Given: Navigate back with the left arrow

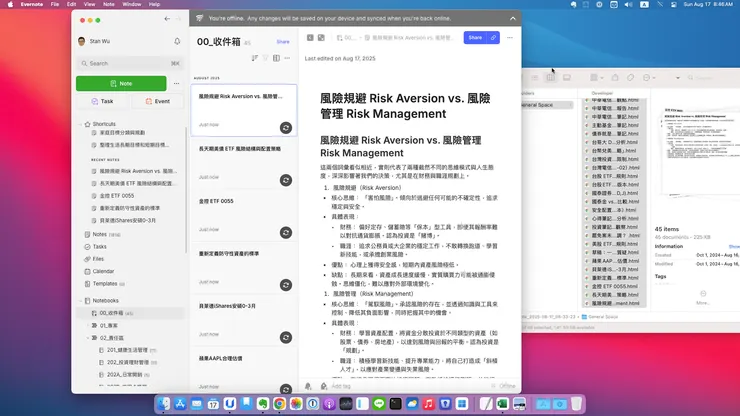Looking at the screenshot, I should click(x=167, y=19).
